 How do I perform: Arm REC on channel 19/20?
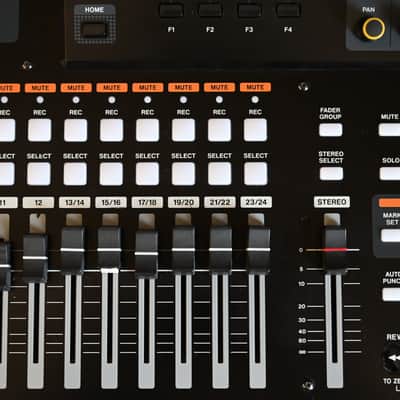183,130
